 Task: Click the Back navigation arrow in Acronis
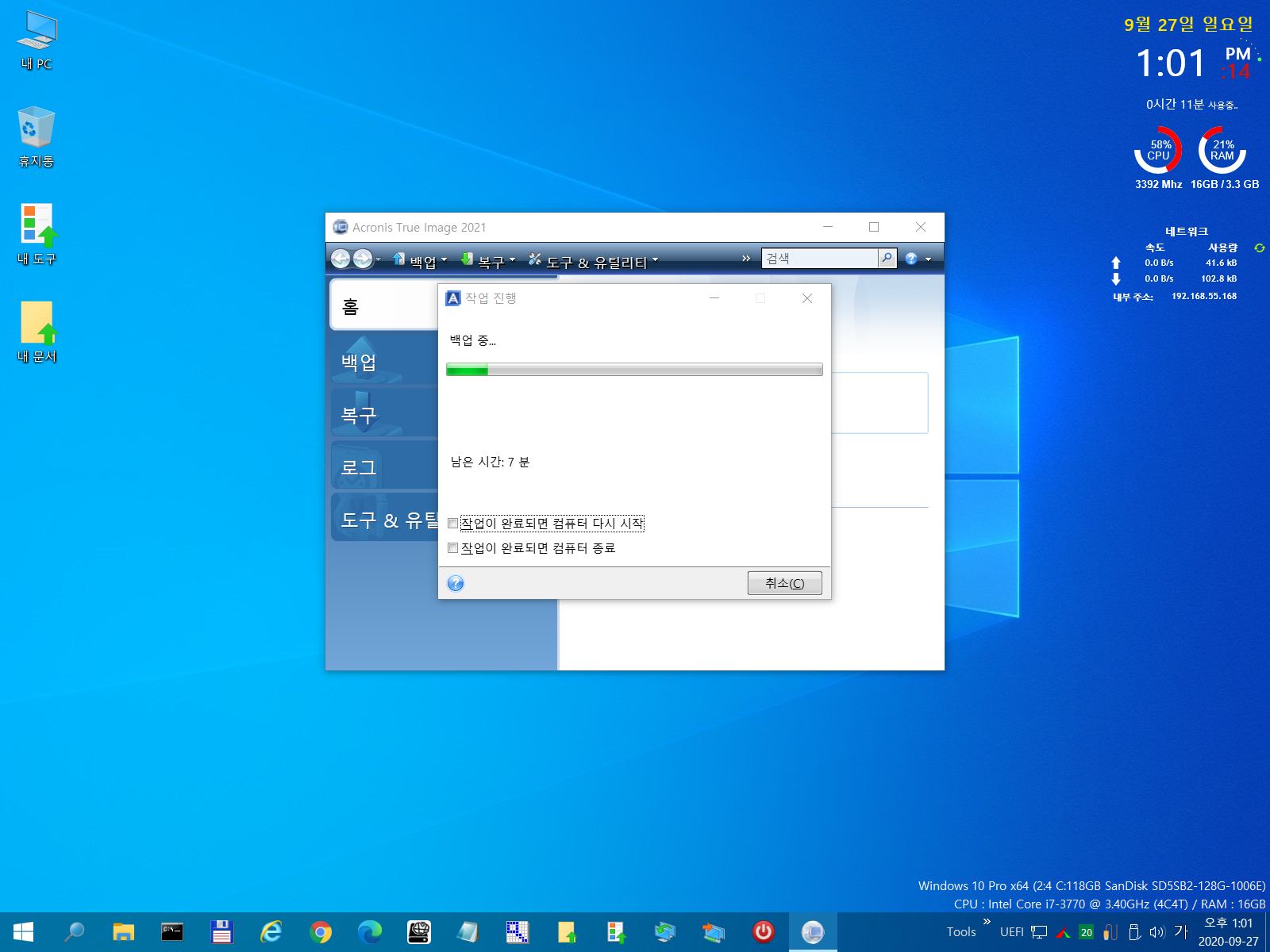coord(341,259)
